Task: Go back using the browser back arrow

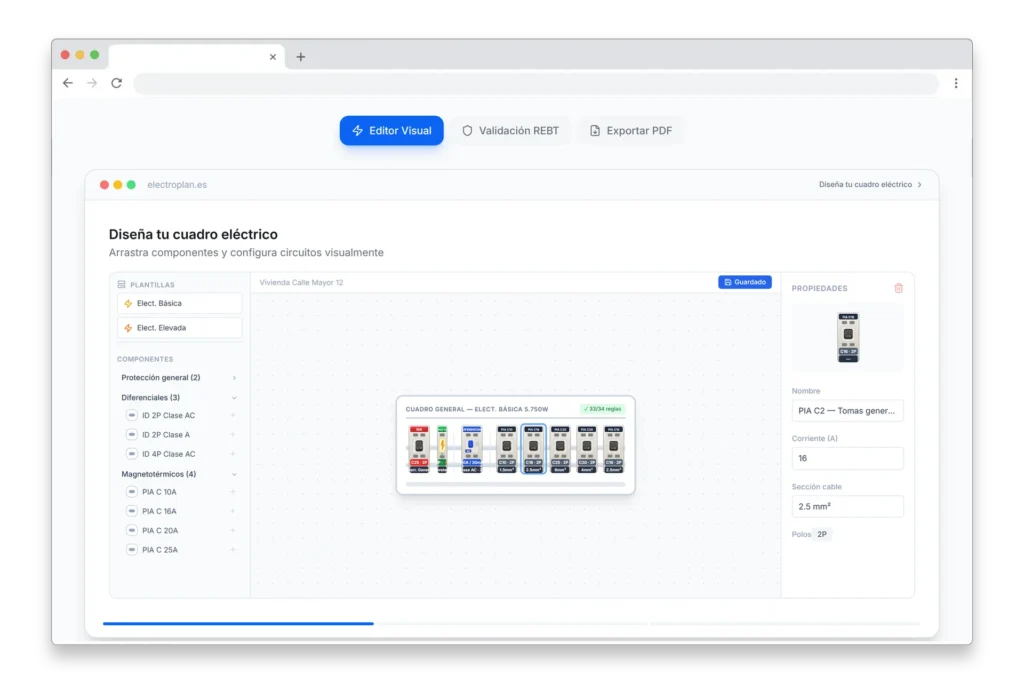Action: coord(68,83)
